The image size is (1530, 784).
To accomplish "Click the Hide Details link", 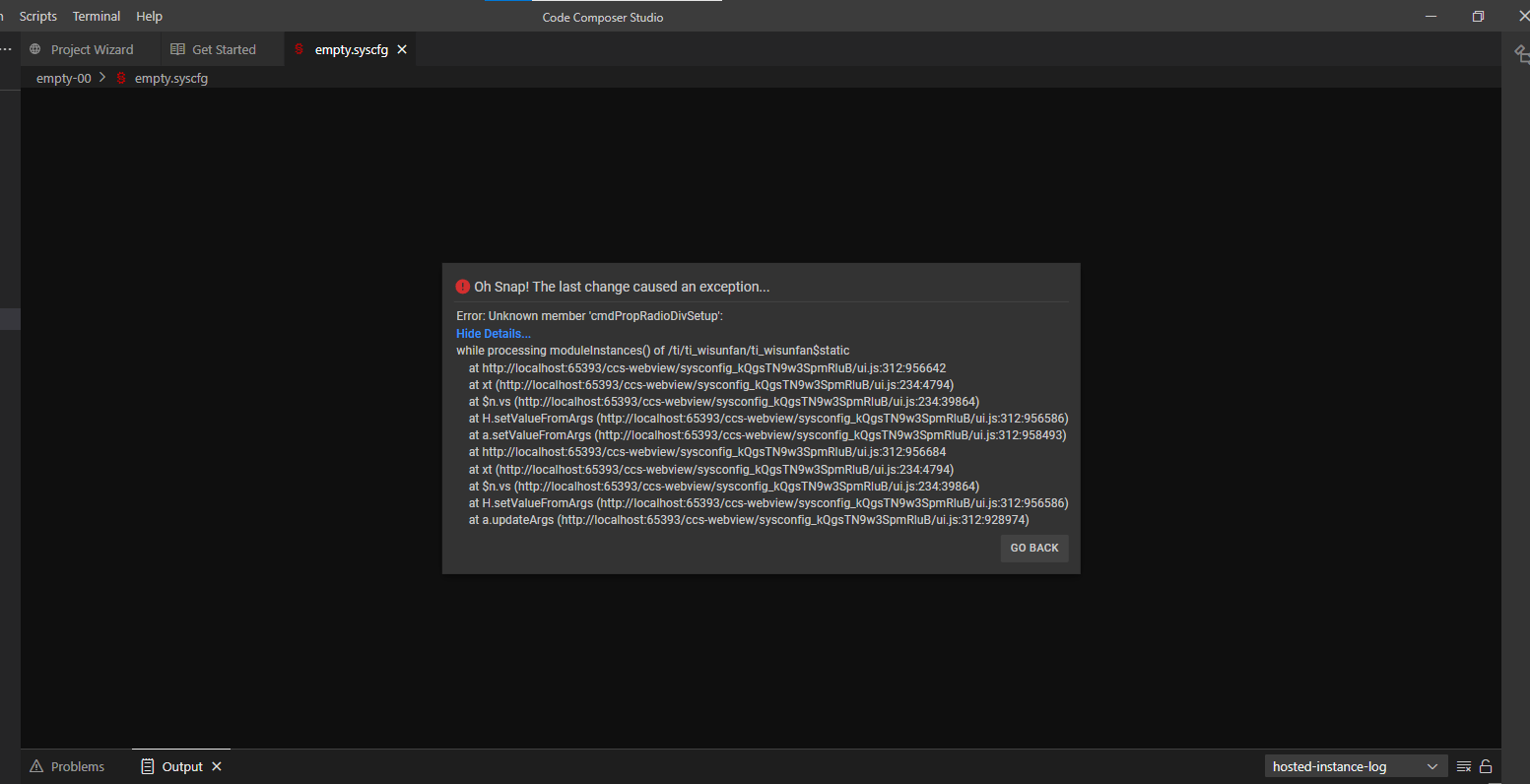I will point(494,334).
